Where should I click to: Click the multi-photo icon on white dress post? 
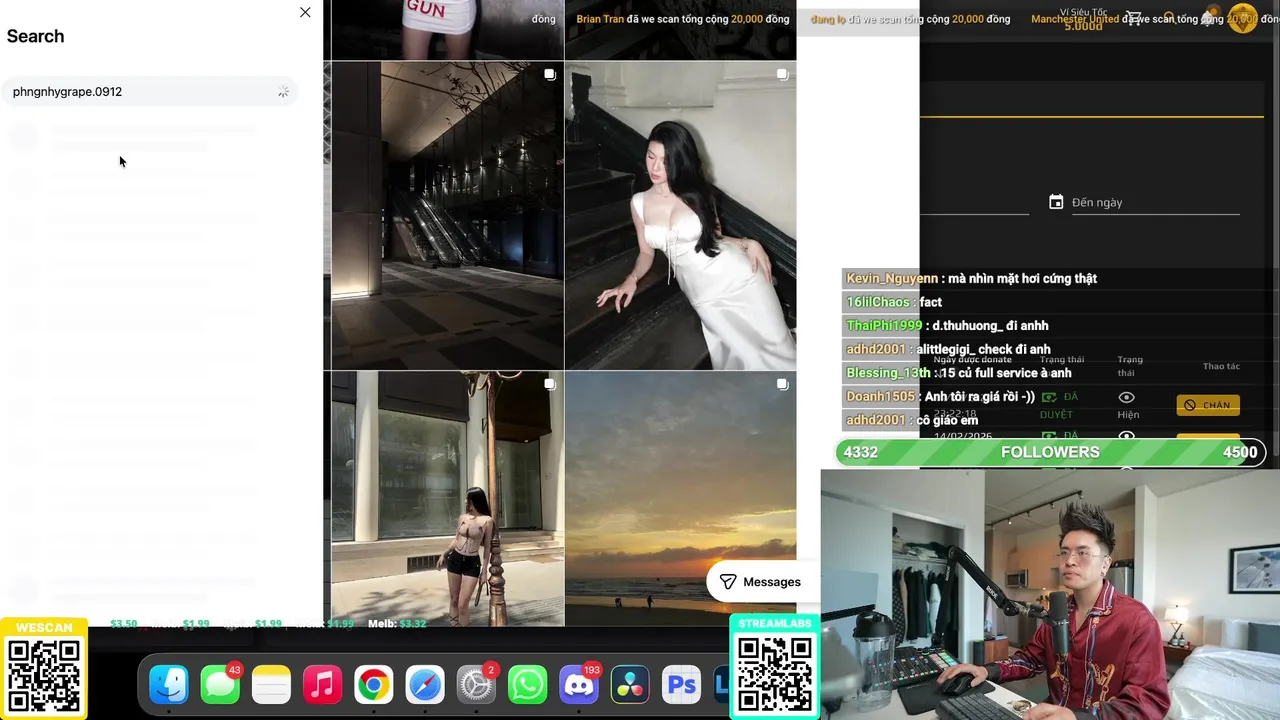782,75
